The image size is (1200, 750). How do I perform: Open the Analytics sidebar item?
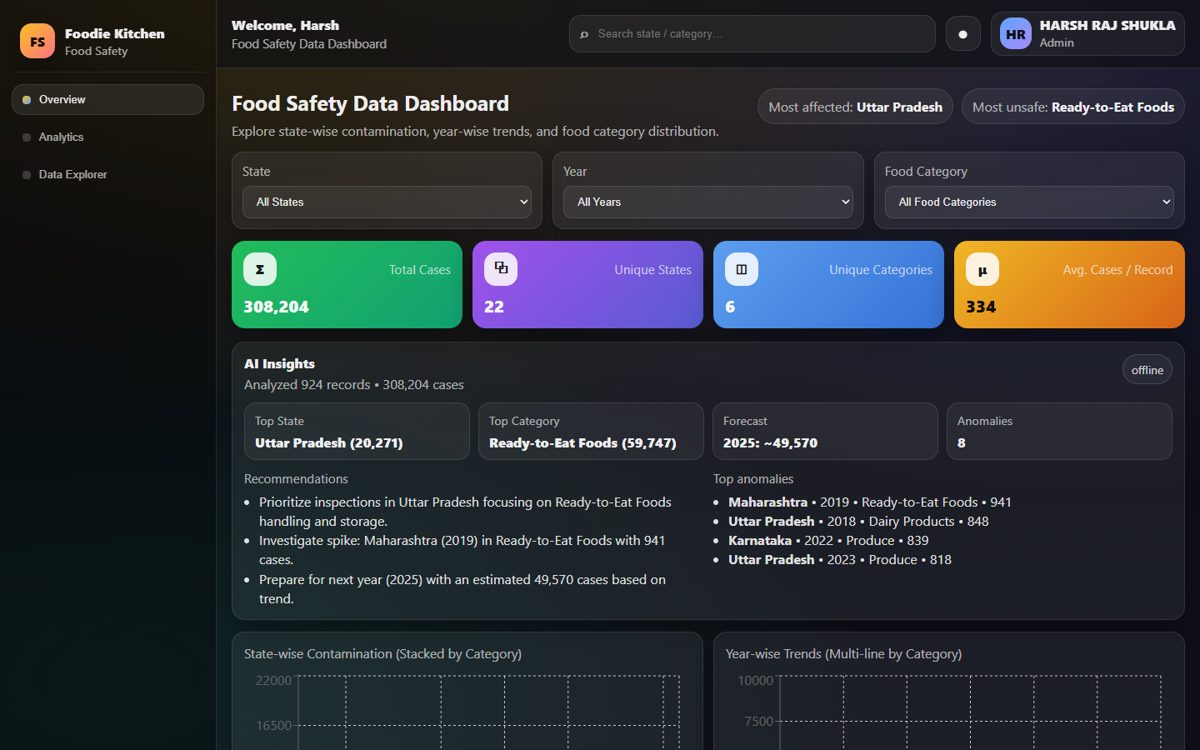(108, 137)
